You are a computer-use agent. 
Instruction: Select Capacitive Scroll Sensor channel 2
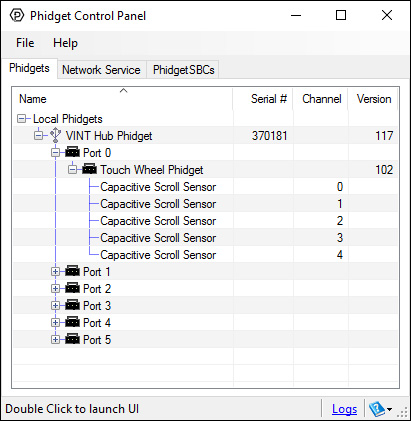click(205, 221)
